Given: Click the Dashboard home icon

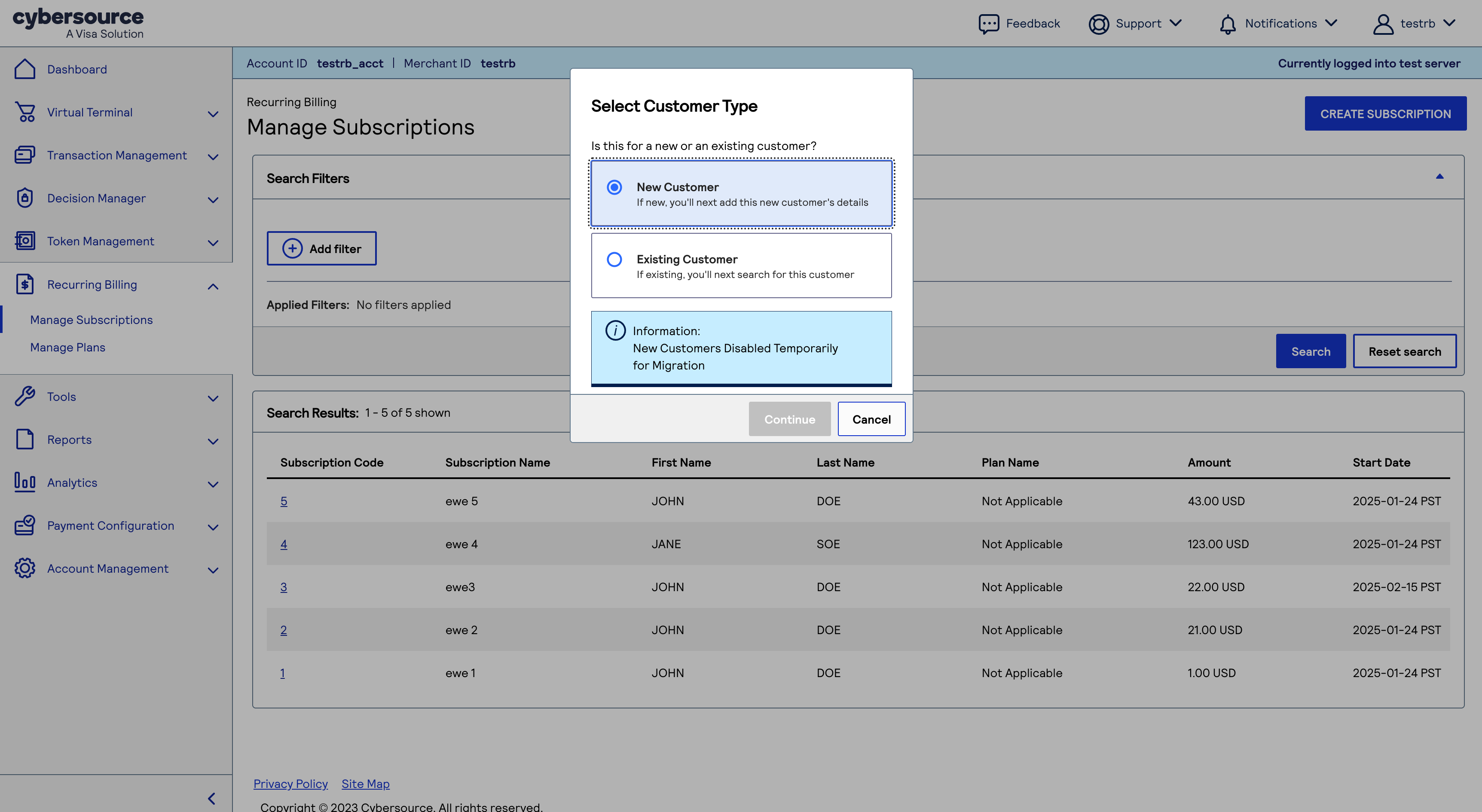Looking at the screenshot, I should (25, 68).
